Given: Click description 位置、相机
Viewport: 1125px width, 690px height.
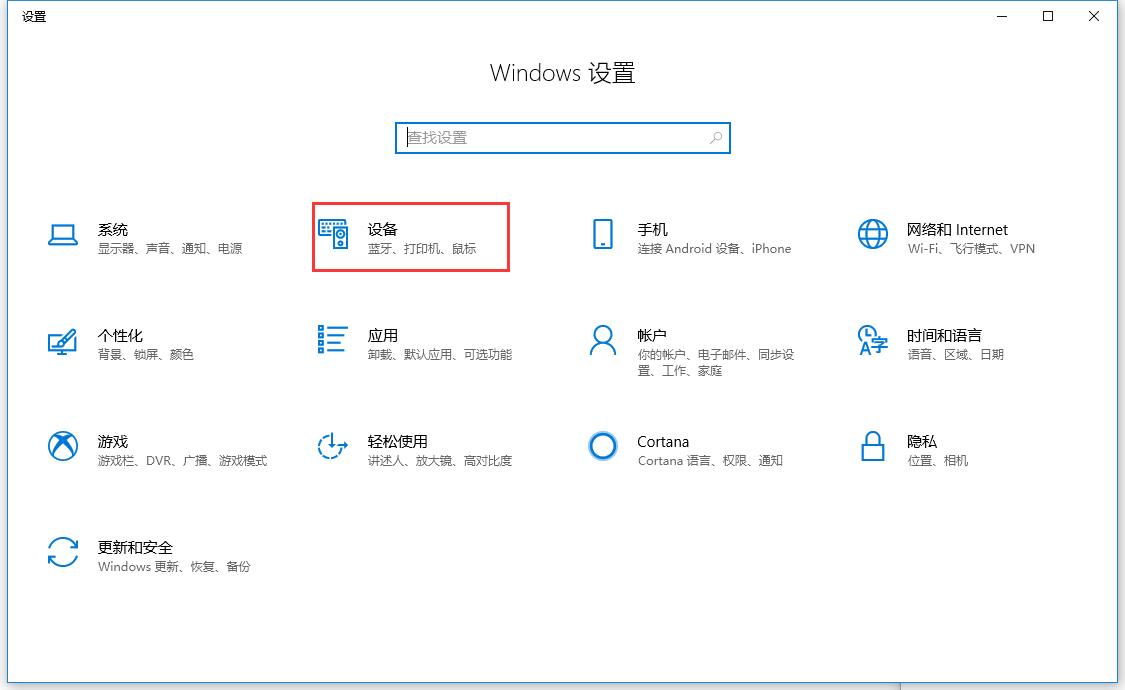Looking at the screenshot, I should 938,461.
